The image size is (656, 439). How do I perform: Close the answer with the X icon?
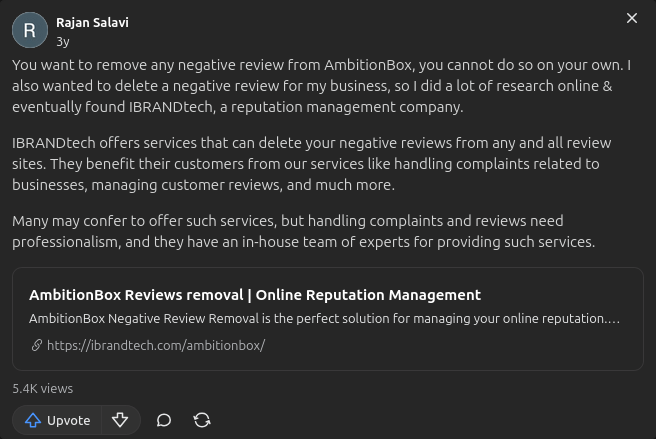click(x=631, y=19)
